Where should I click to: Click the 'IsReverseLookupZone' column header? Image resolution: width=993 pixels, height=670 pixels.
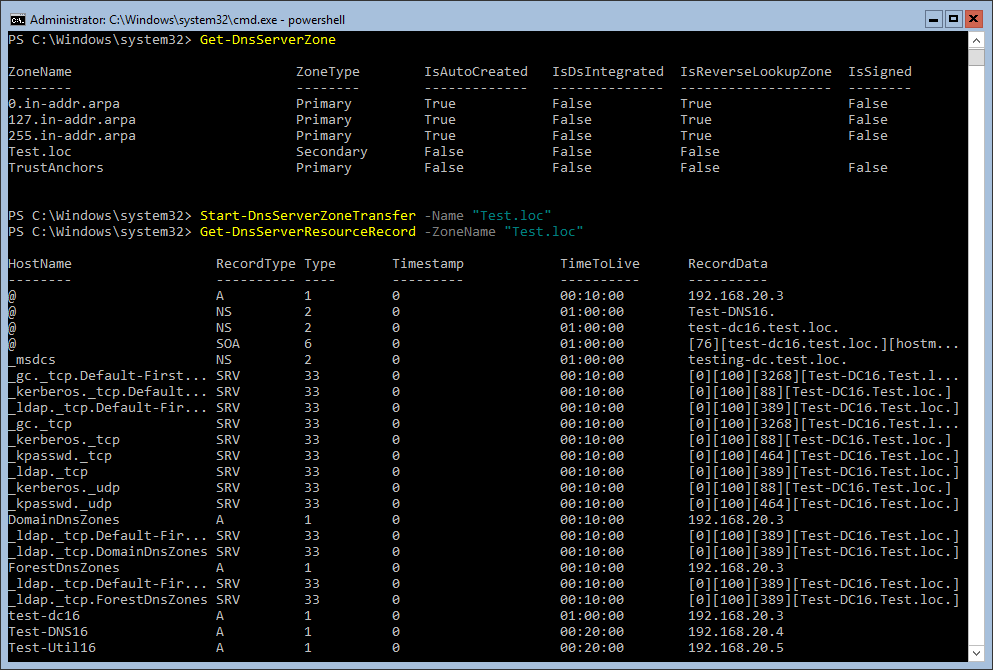756,72
